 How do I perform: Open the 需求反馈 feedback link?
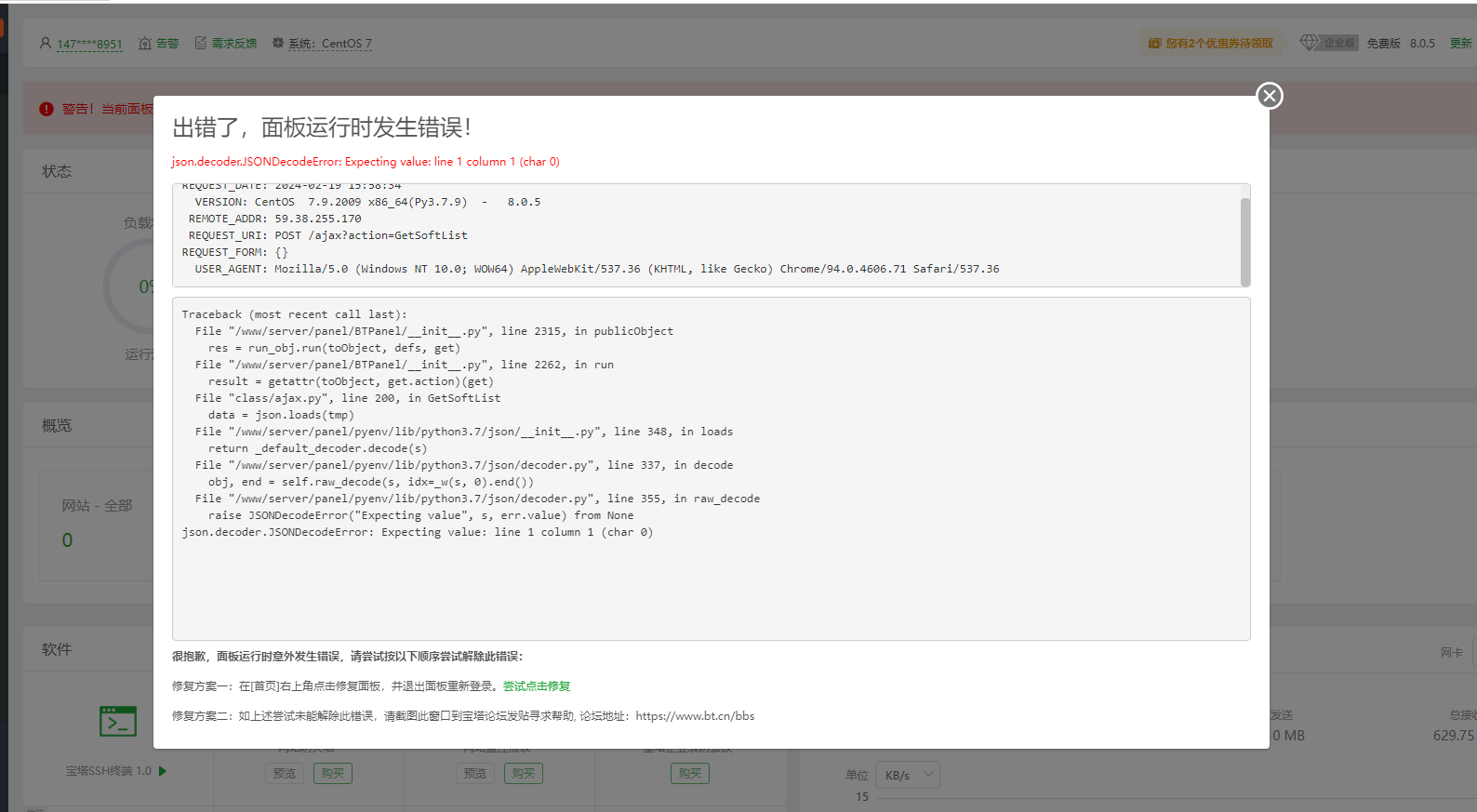pos(234,43)
